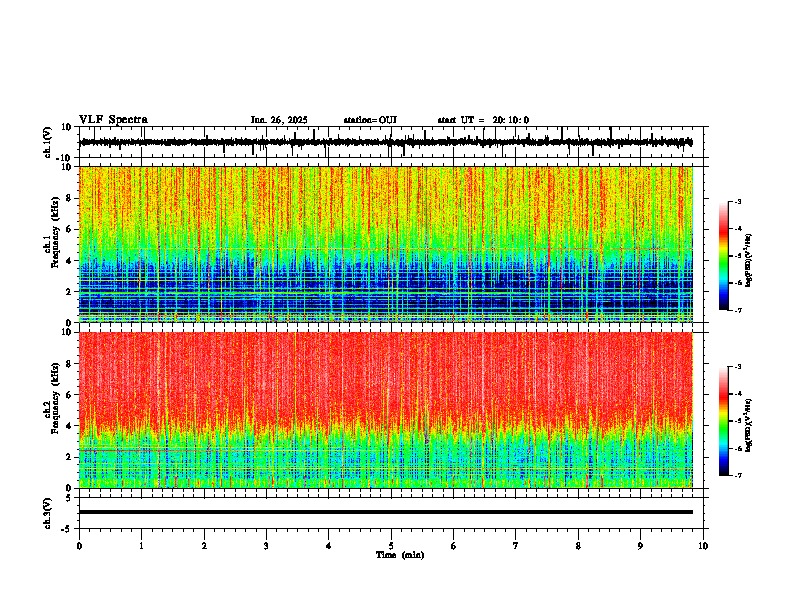Select the date text "Jan. 26, 2025"
The width and height of the screenshot is (792, 612).
[279, 120]
